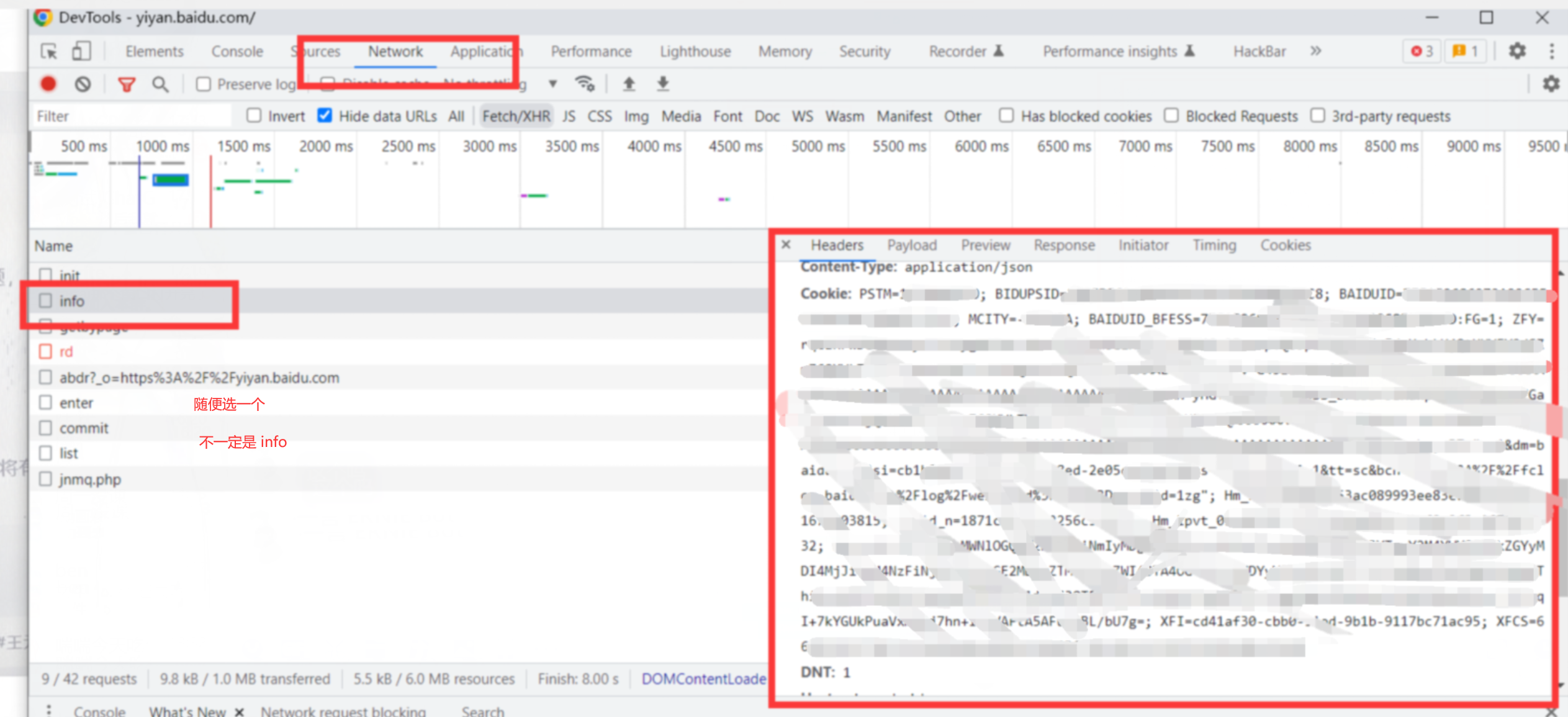Expand more tabs chevron after HackBar

[x=1315, y=51]
